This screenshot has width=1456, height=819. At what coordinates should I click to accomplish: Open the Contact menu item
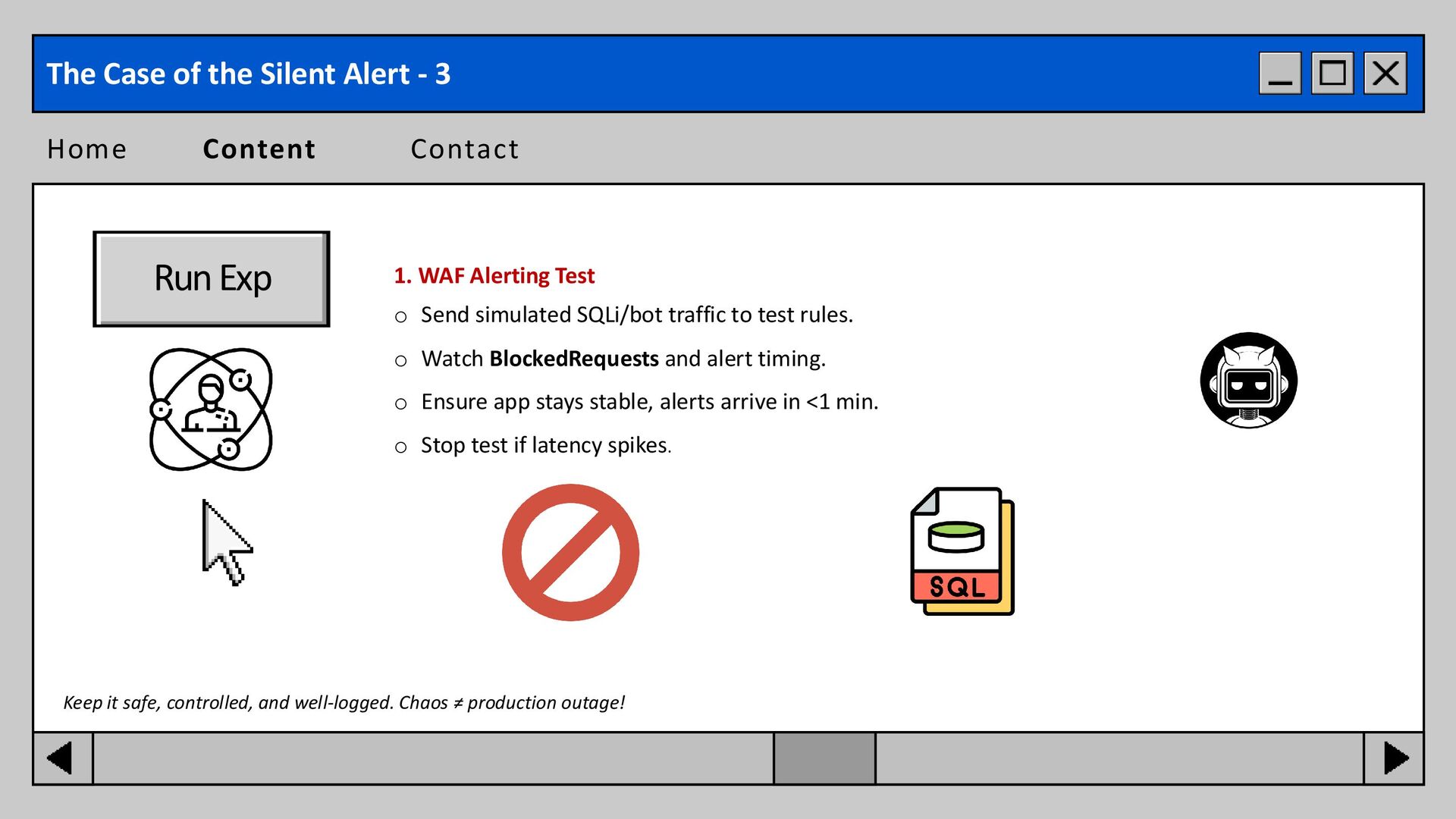tap(465, 149)
